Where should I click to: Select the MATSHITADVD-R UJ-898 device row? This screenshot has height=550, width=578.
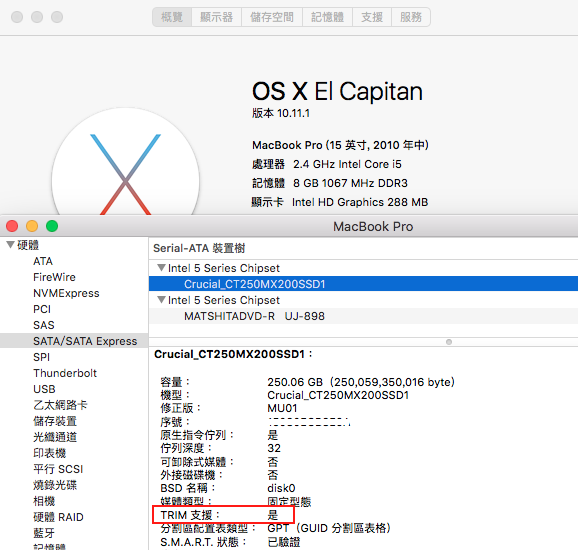coord(363,316)
